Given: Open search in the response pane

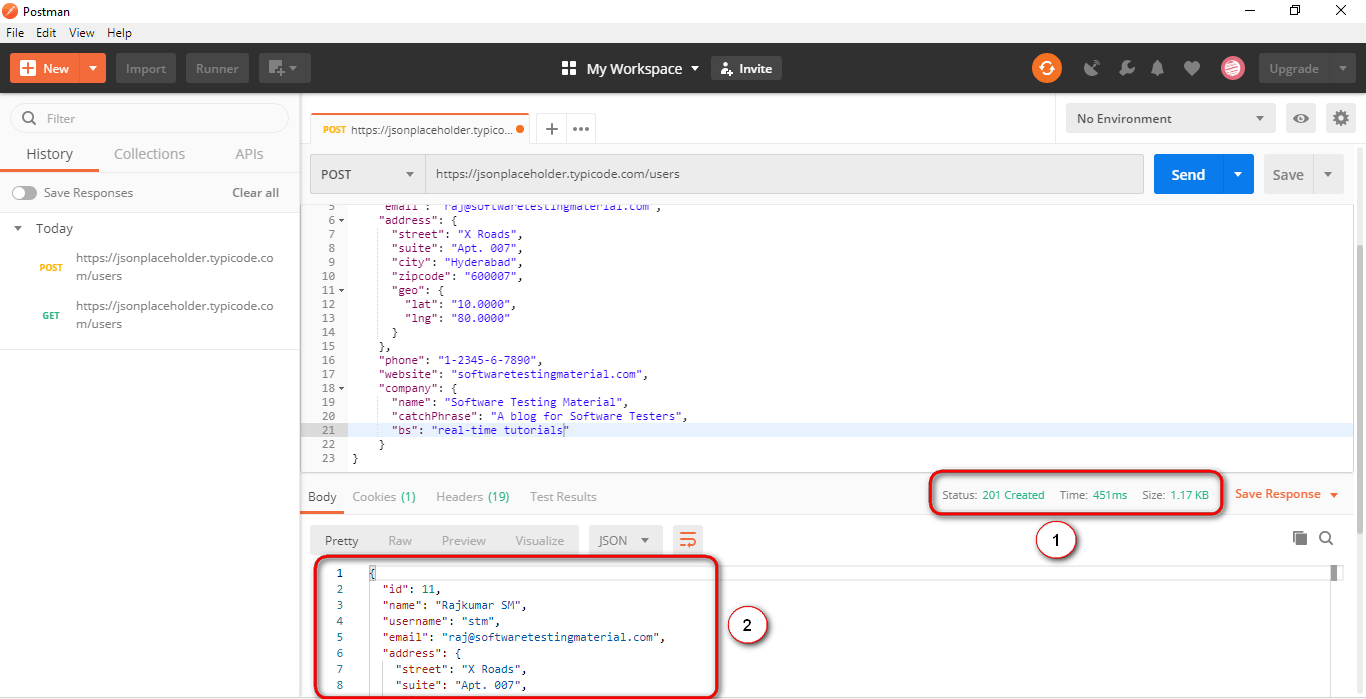Looking at the screenshot, I should [1326, 538].
